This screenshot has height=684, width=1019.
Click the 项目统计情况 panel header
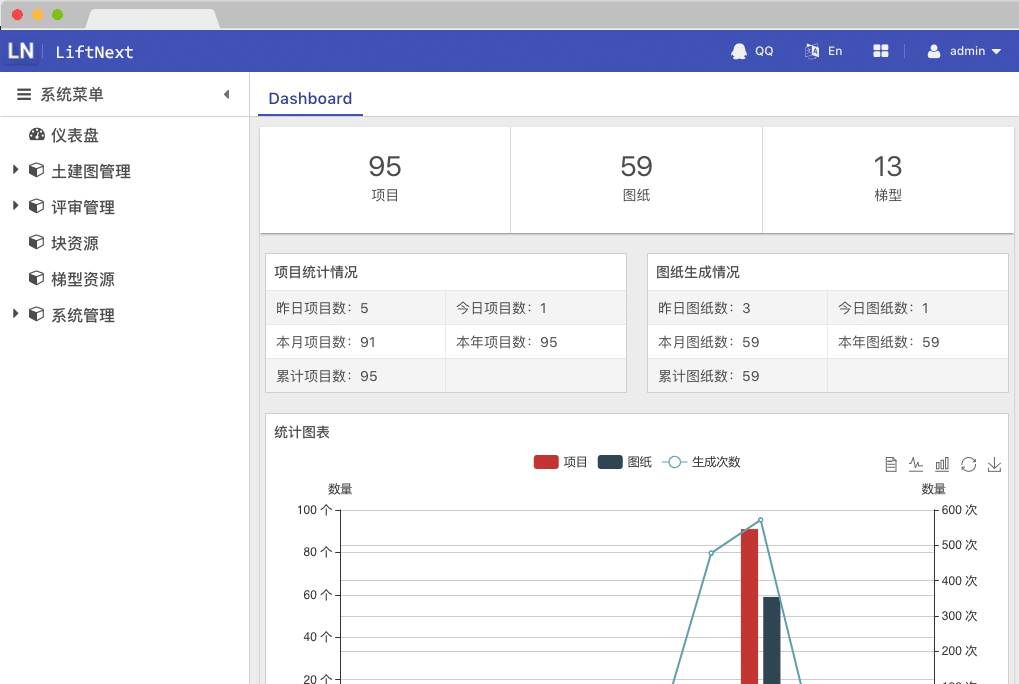point(446,272)
